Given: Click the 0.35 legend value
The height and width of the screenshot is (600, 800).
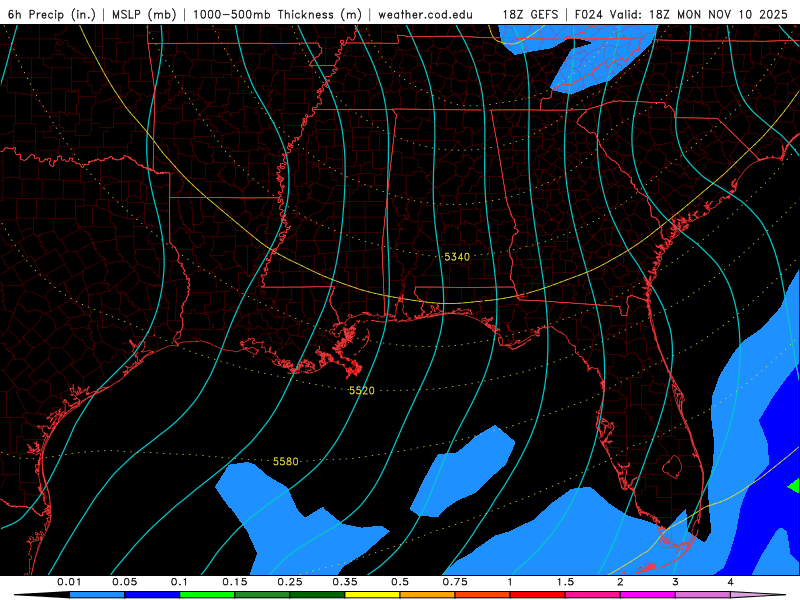Looking at the screenshot, I should [345, 582].
